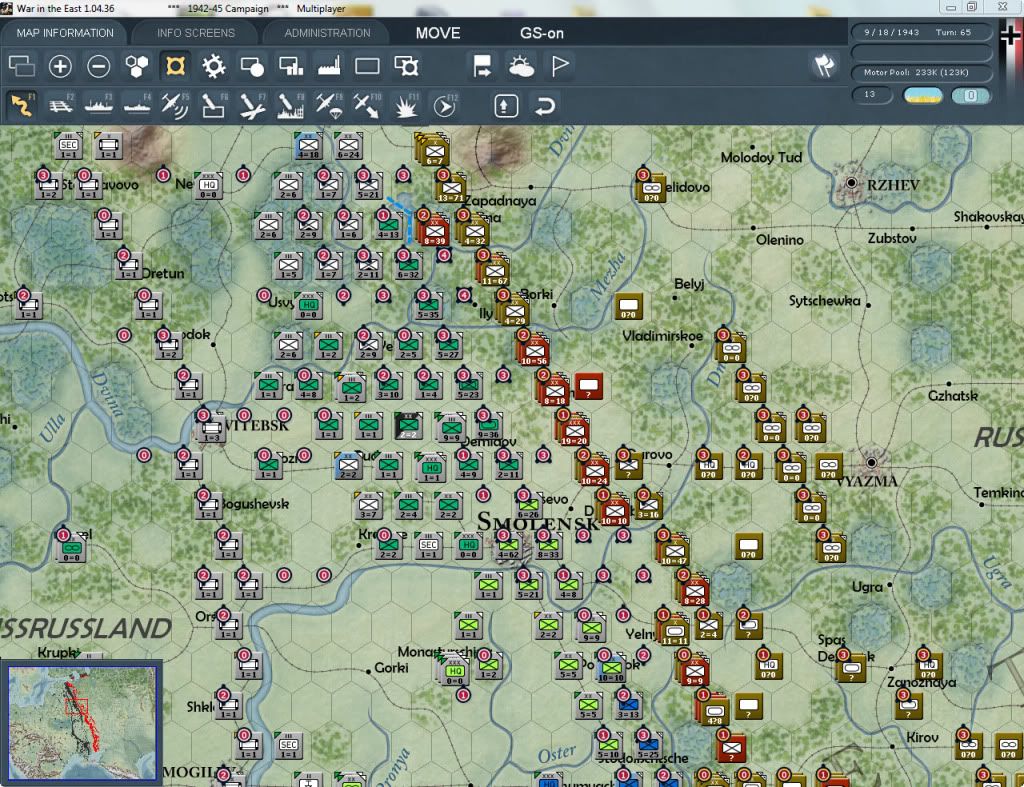Click the gear-shaped toolbar icon
The image size is (1024, 787).
pyautogui.click(x=214, y=66)
